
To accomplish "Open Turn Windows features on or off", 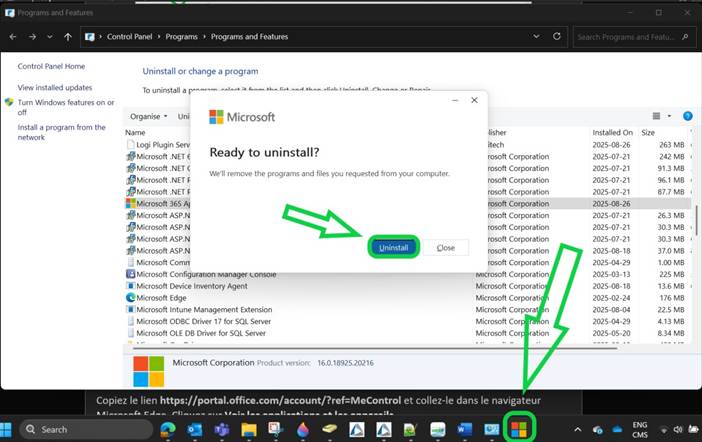I will click(66, 107).
